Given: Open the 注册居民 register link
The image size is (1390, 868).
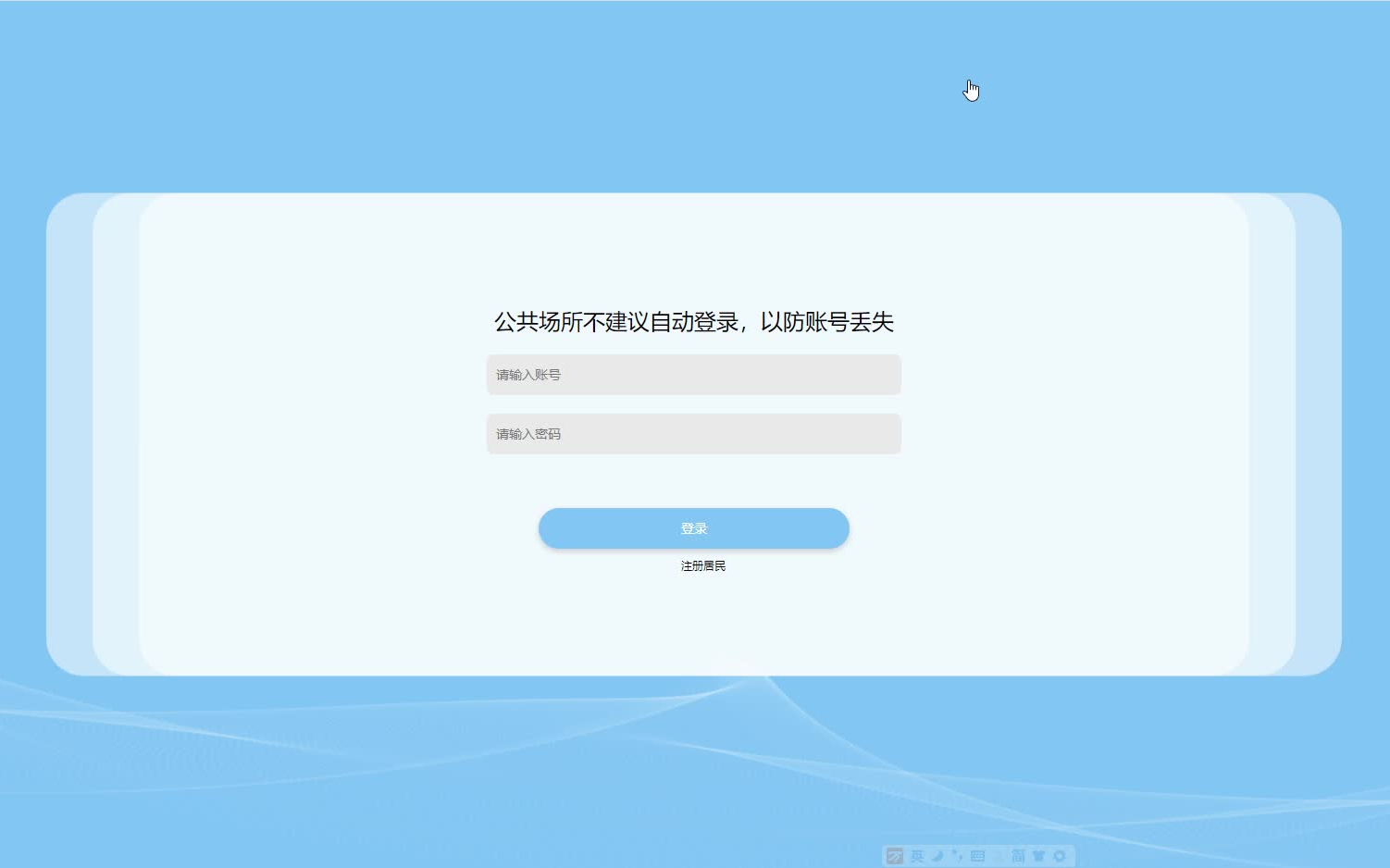Looking at the screenshot, I should point(703,565).
